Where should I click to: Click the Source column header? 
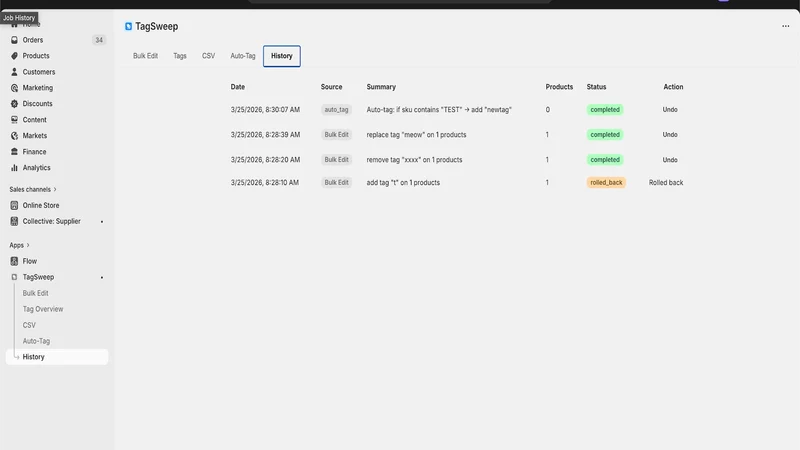tap(332, 87)
